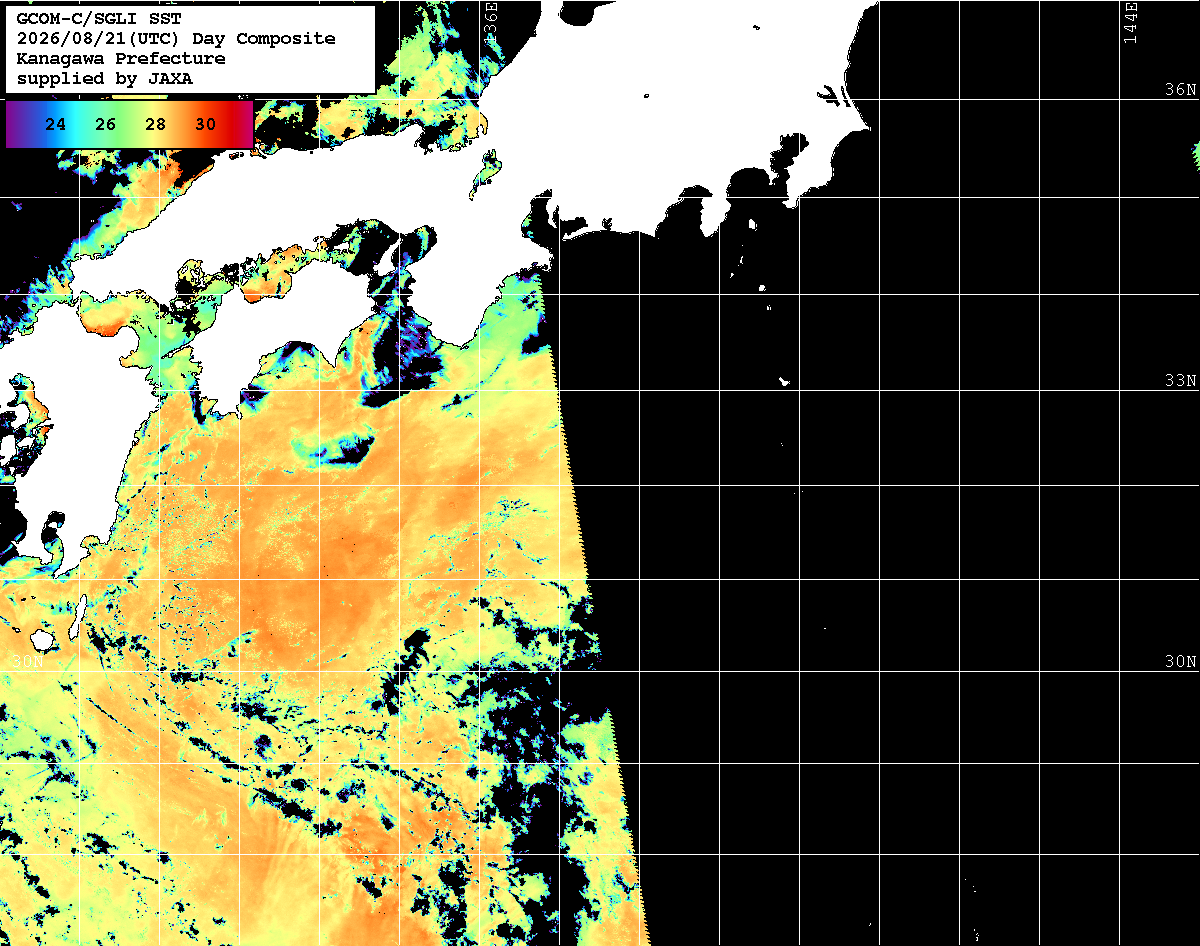Click the 30N label on the left edge
Viewport: 1200px width, 946px height.
click(28, 662)
